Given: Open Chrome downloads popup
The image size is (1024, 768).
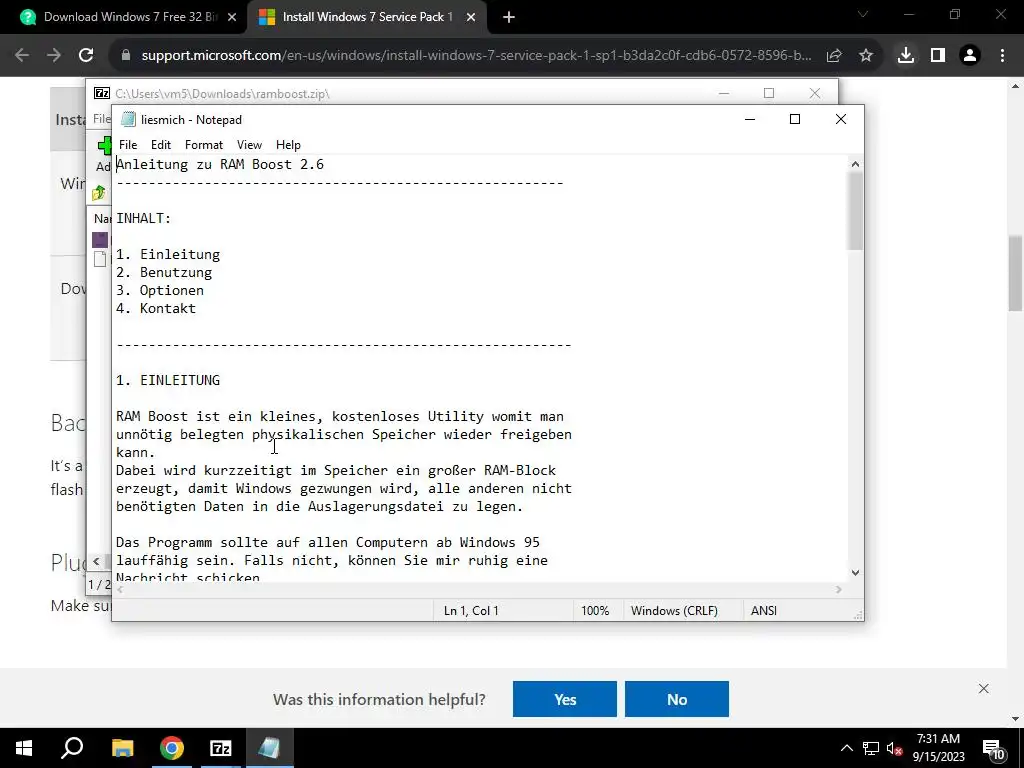Looking at the screenshot, I should click(906, 56).
